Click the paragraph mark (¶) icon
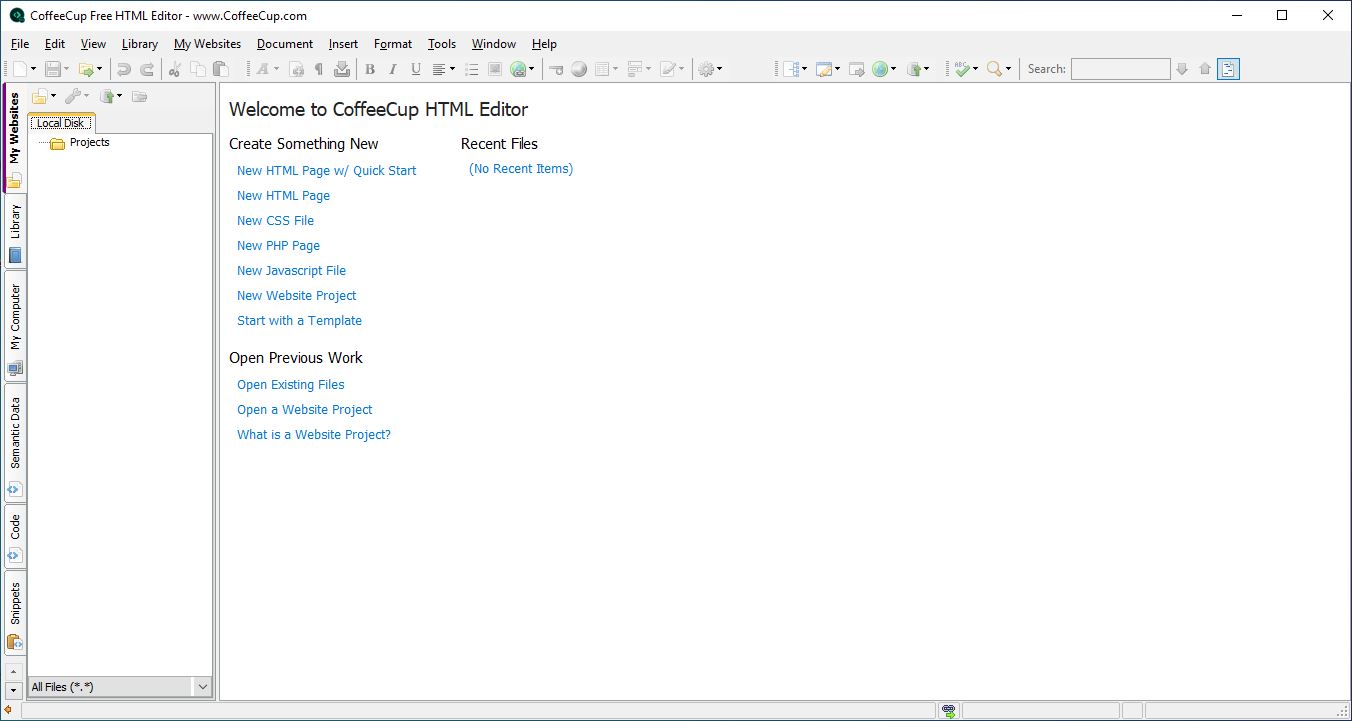Screen dimensions: 1352x721 [x=319, y=69]
